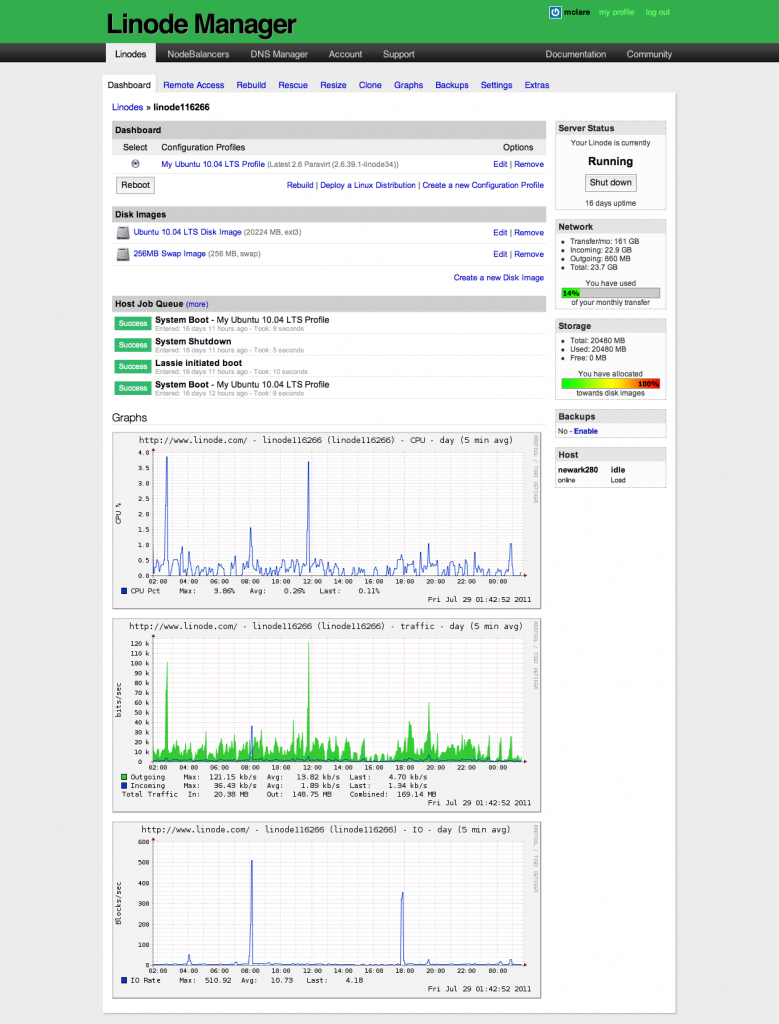Viewport: 779px width, 1024px height.
Task: Go to NodeBalancers in the top navigation
Action: 198,54
